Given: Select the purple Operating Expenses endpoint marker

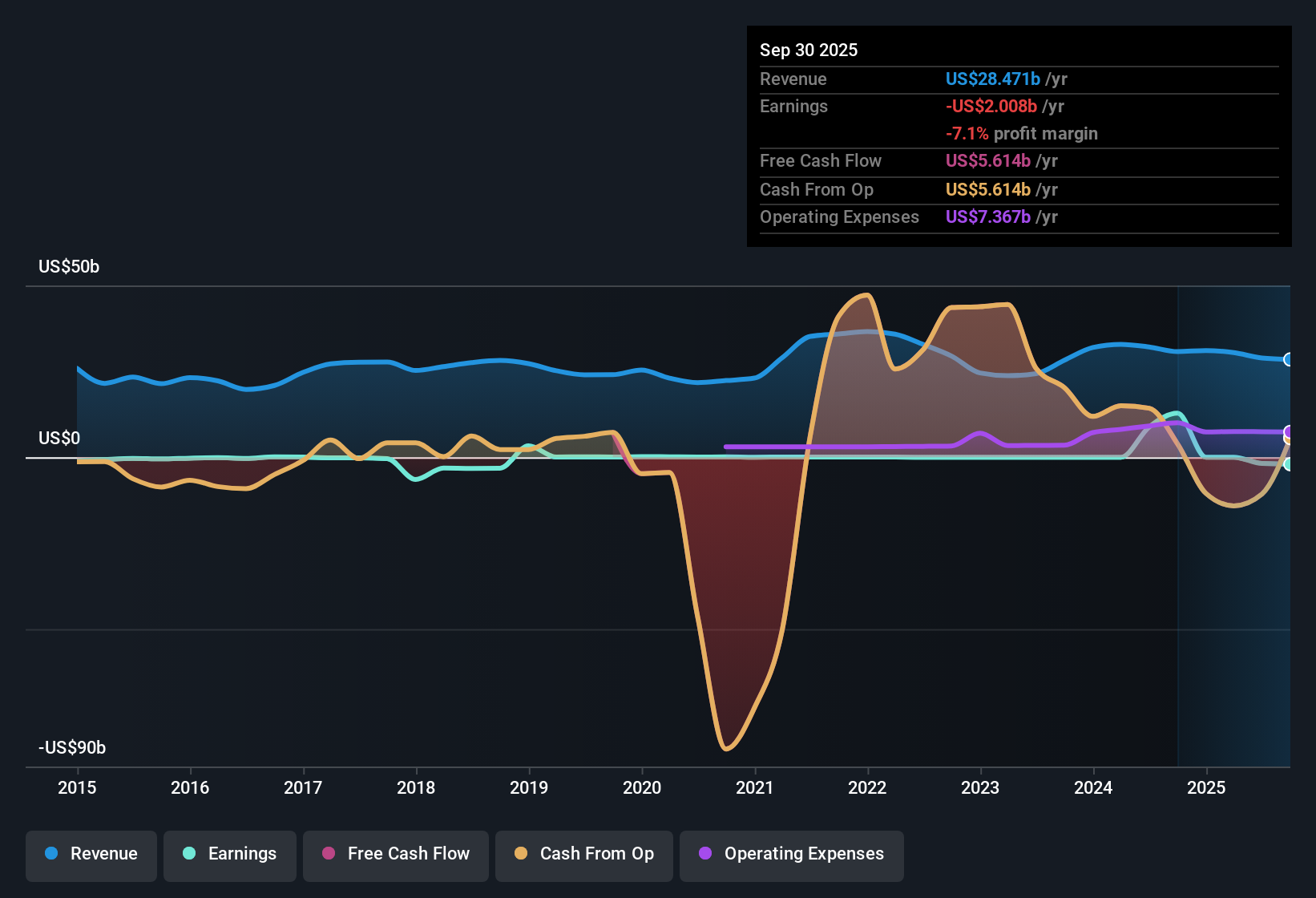Looking at the screenshot, I should pyautogui.click(x=1289, y=431).
